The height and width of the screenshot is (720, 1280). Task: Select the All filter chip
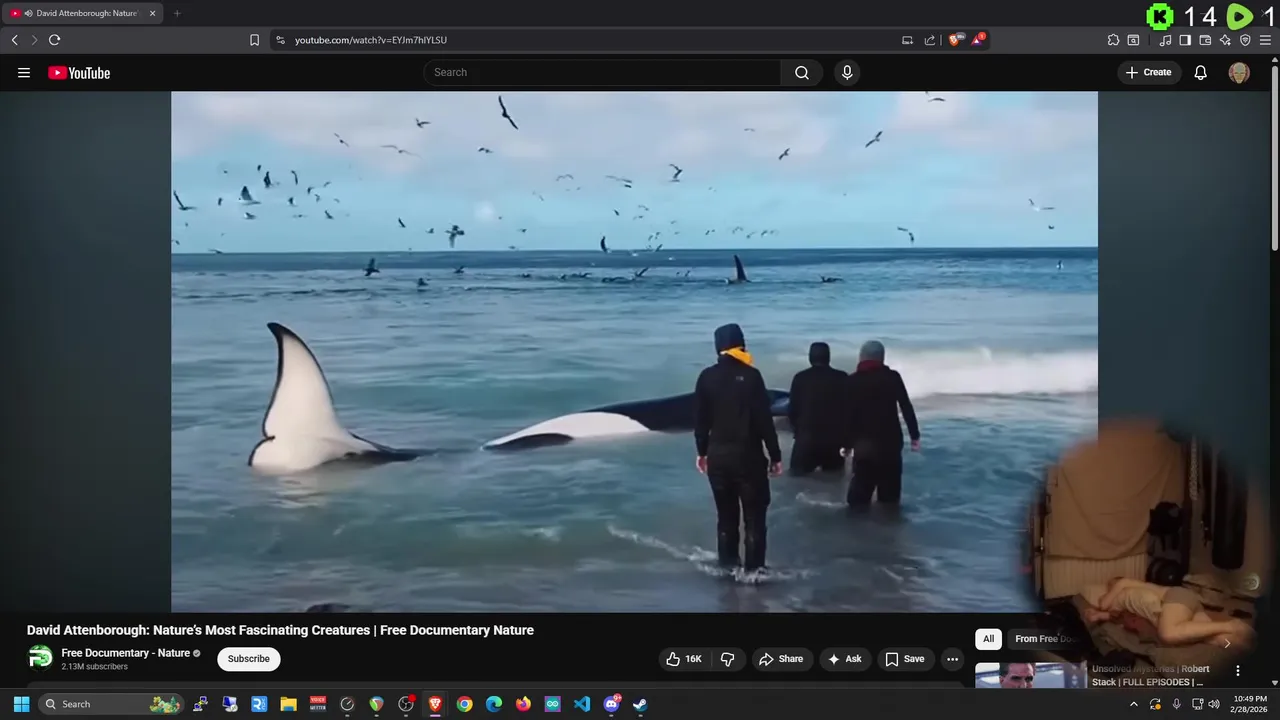pos(988,639)
